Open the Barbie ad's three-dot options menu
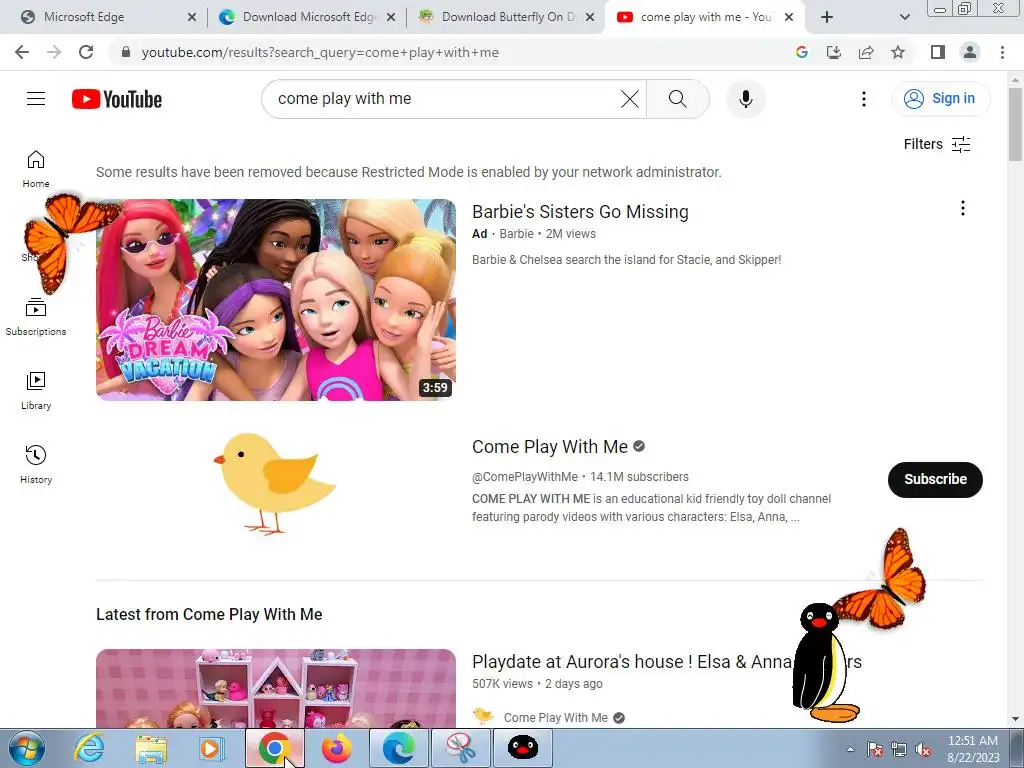 pos(963,208)
